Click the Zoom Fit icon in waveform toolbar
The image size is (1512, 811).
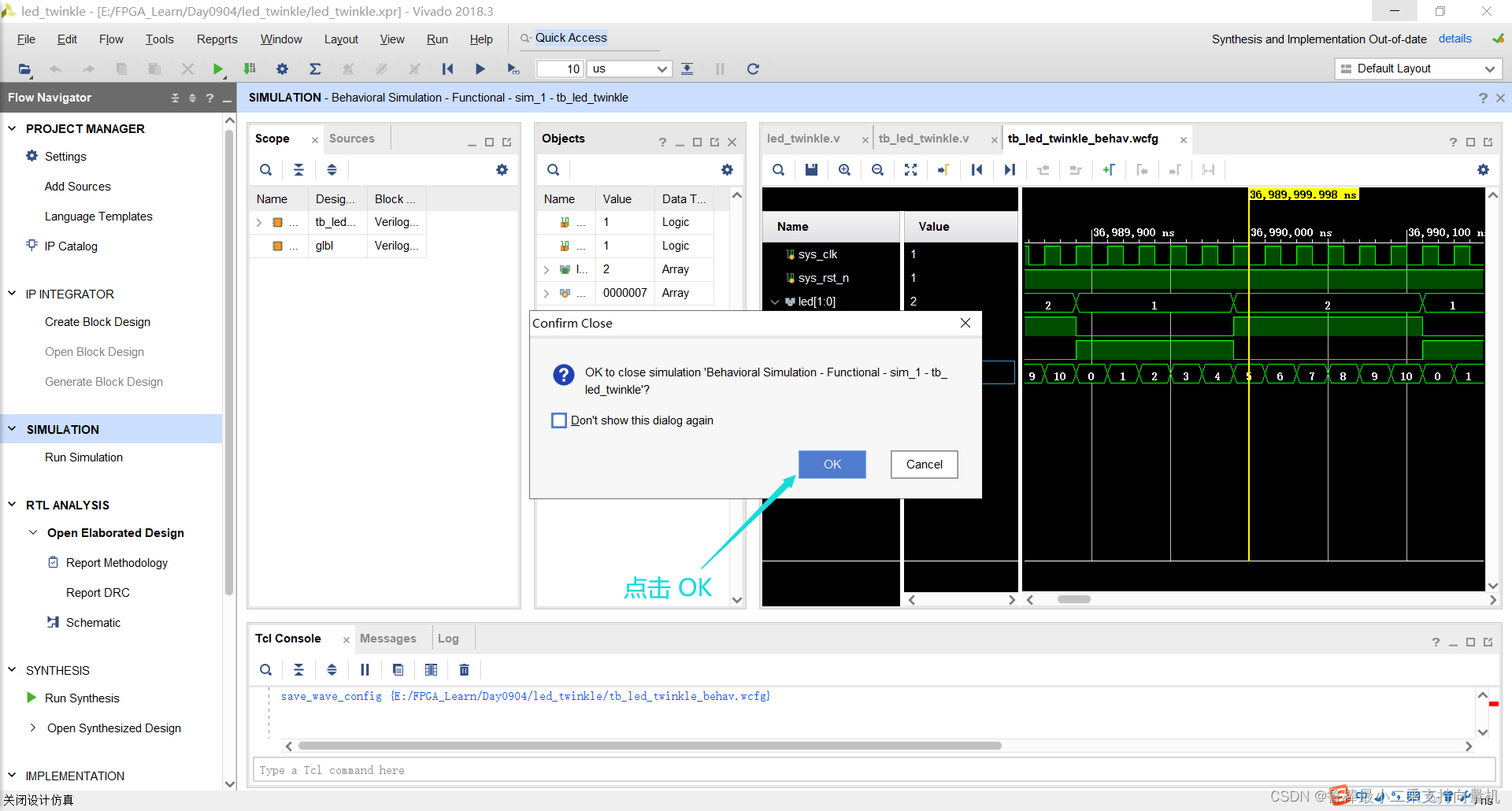pyautogui.click(x=910, y=170)
